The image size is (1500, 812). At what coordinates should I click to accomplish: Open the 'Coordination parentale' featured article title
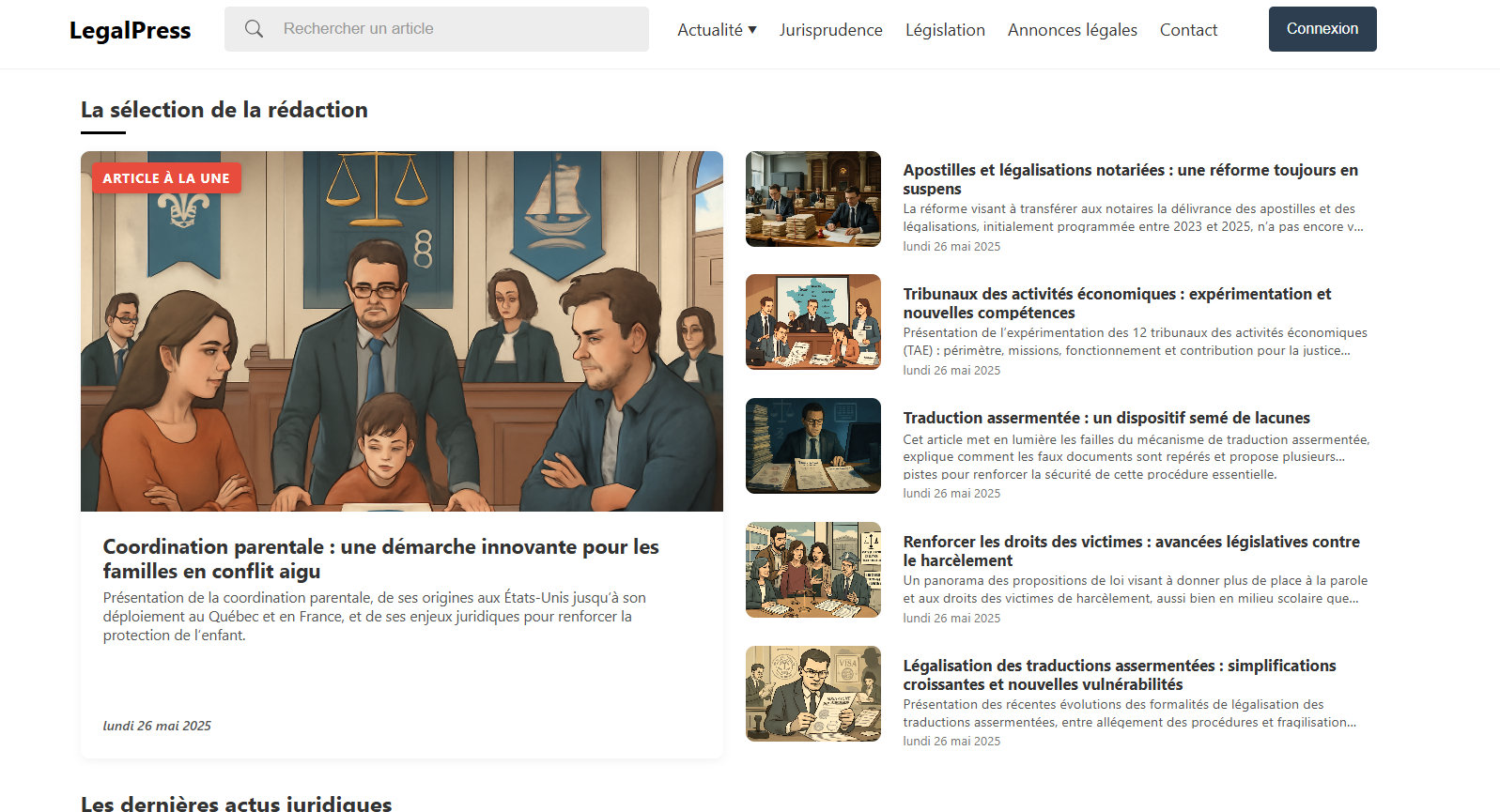pyautogui.click(x=381, y=559)
